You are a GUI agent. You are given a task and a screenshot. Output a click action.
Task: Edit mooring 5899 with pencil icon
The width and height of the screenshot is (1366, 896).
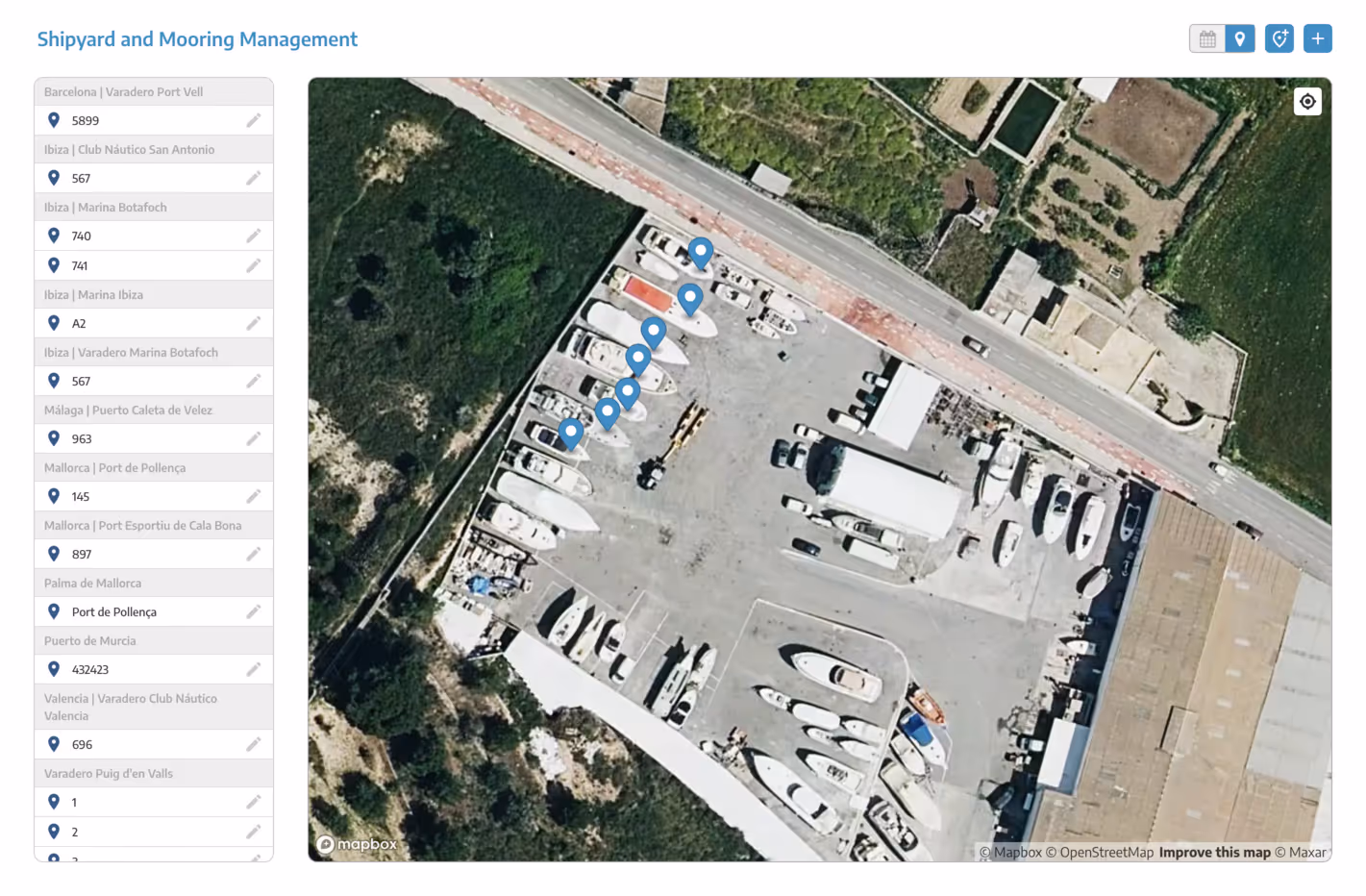coord(254,120)
